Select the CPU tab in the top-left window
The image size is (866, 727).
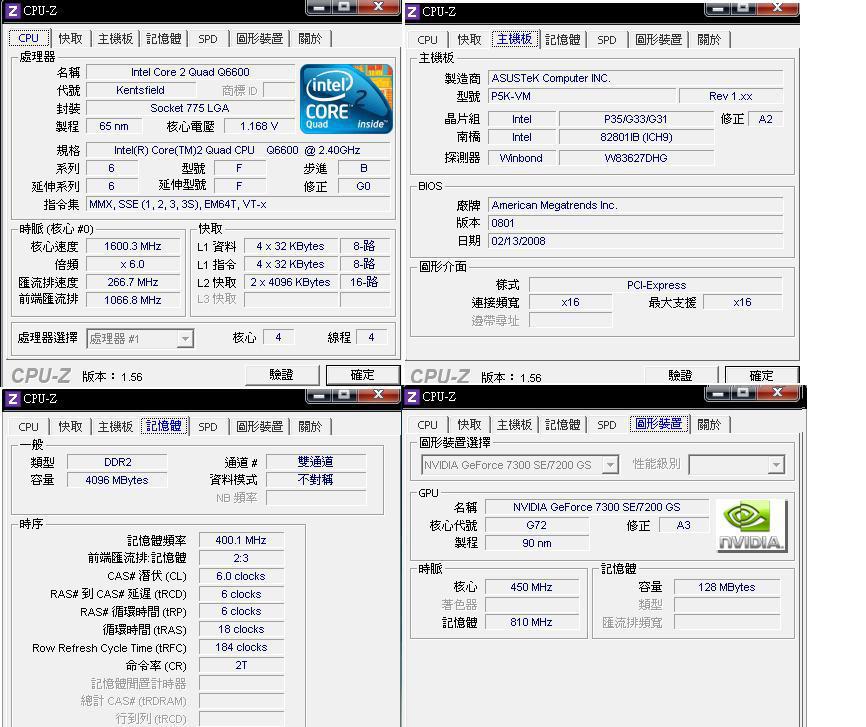click(29, 38)
